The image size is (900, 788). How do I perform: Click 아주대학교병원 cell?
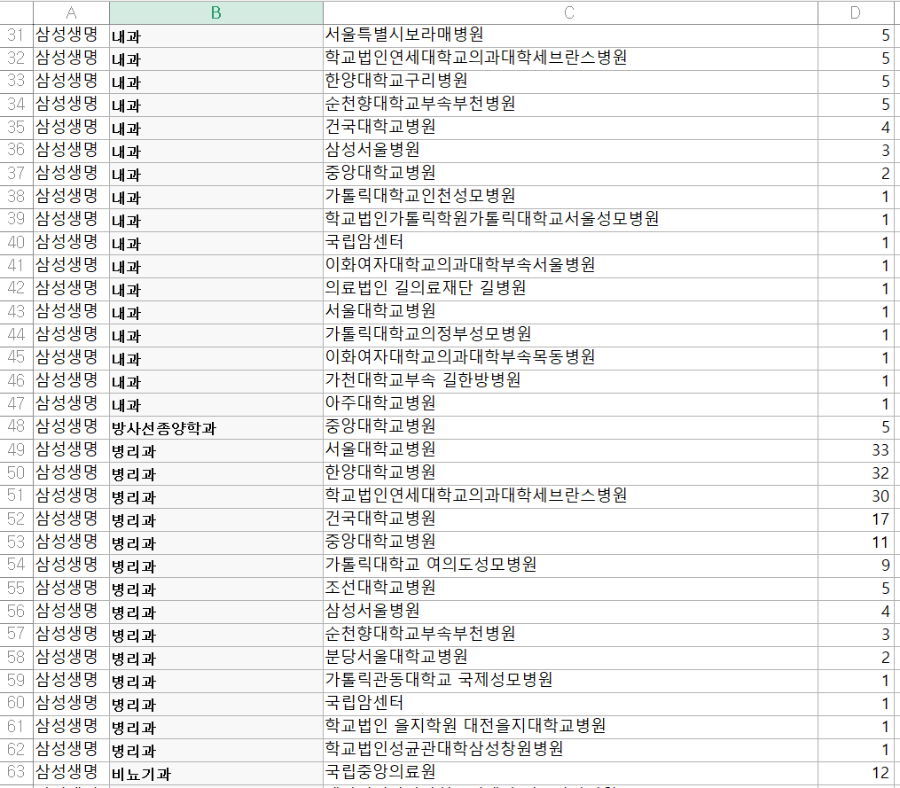click(570, 405)
